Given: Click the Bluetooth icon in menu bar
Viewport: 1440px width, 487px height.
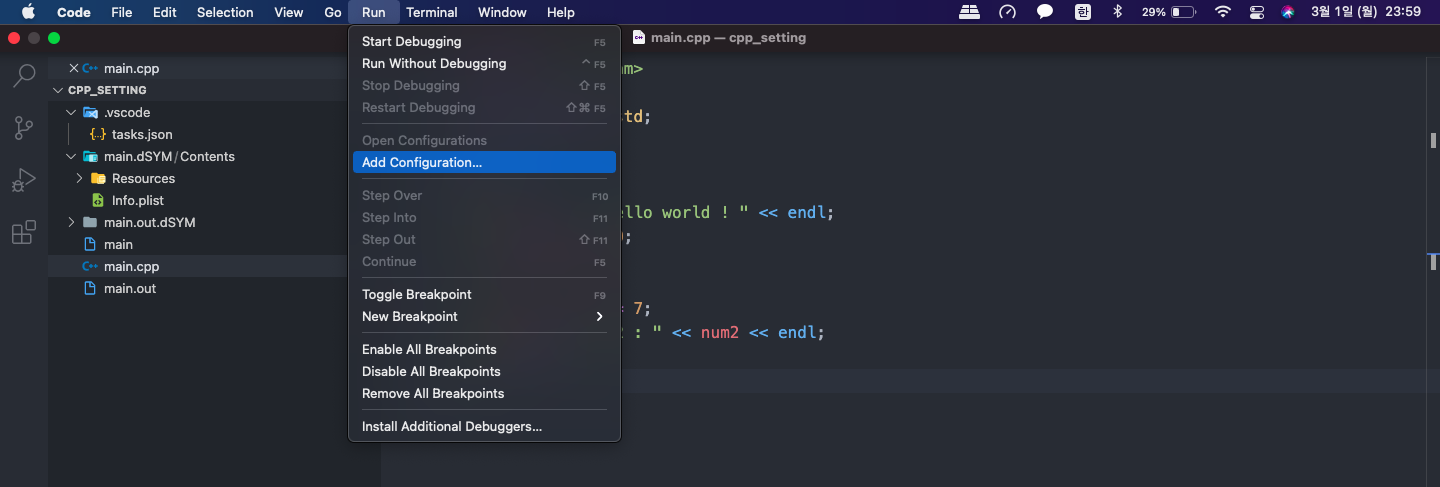Looking at the screenshot, I should (1118, 12).
